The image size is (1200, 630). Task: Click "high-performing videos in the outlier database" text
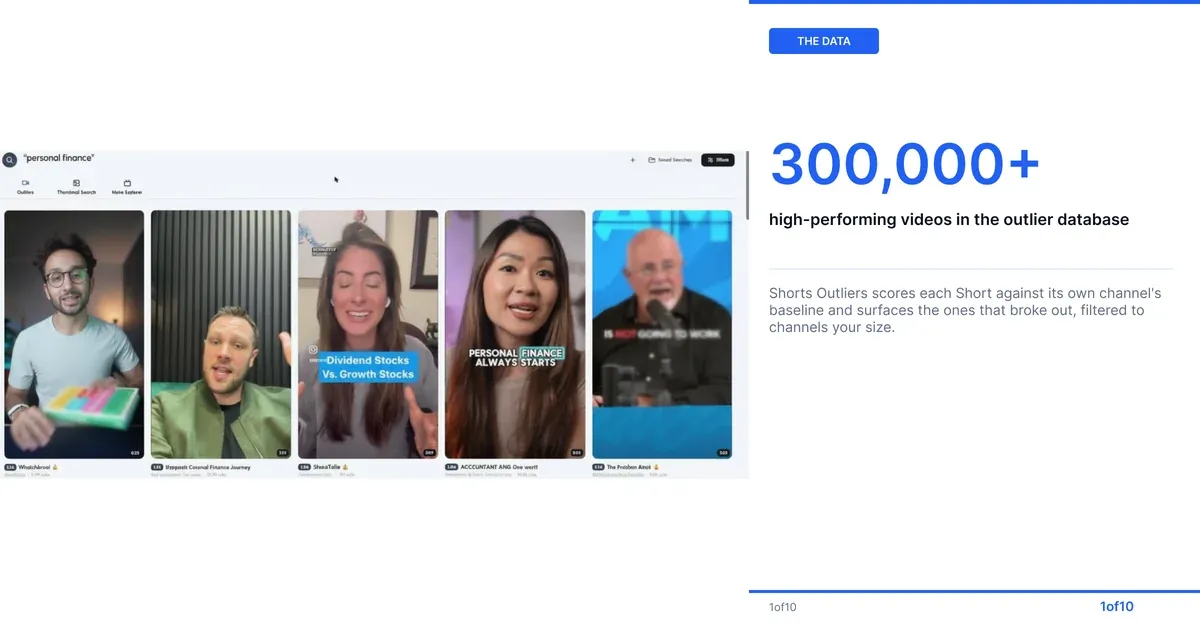coord(949,220)
